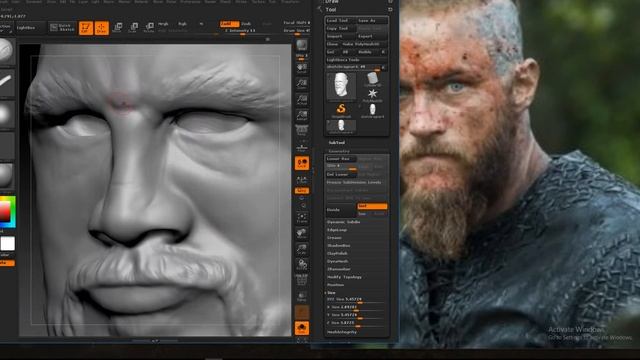
Task: Select the Rotate transform icon in top toolbar
Action: click(x=149, y=27)
